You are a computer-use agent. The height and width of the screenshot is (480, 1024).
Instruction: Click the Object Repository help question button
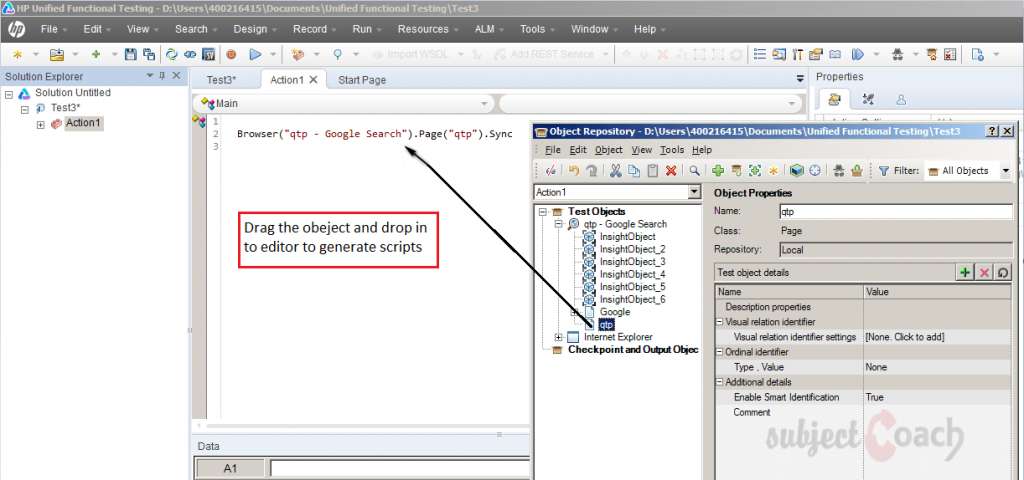tap(992, 131)
